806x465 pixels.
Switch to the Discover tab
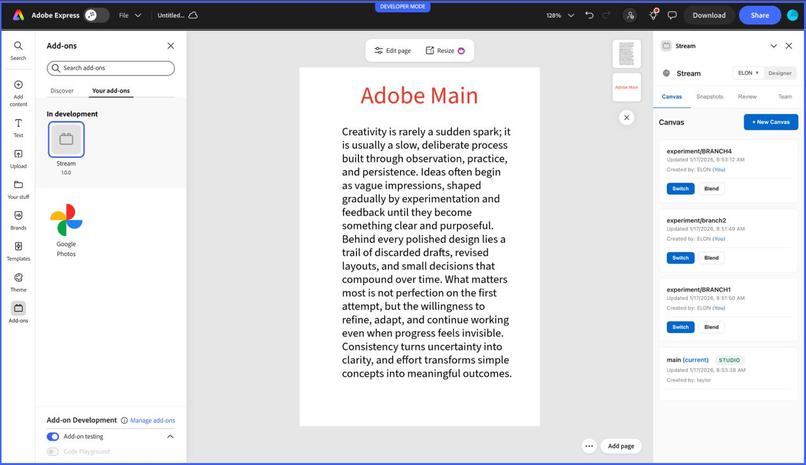tap(62, 90)
